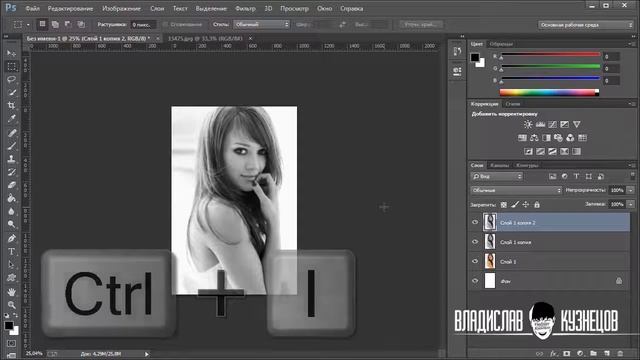Add an Exposure adjustment

click(564, 124)
